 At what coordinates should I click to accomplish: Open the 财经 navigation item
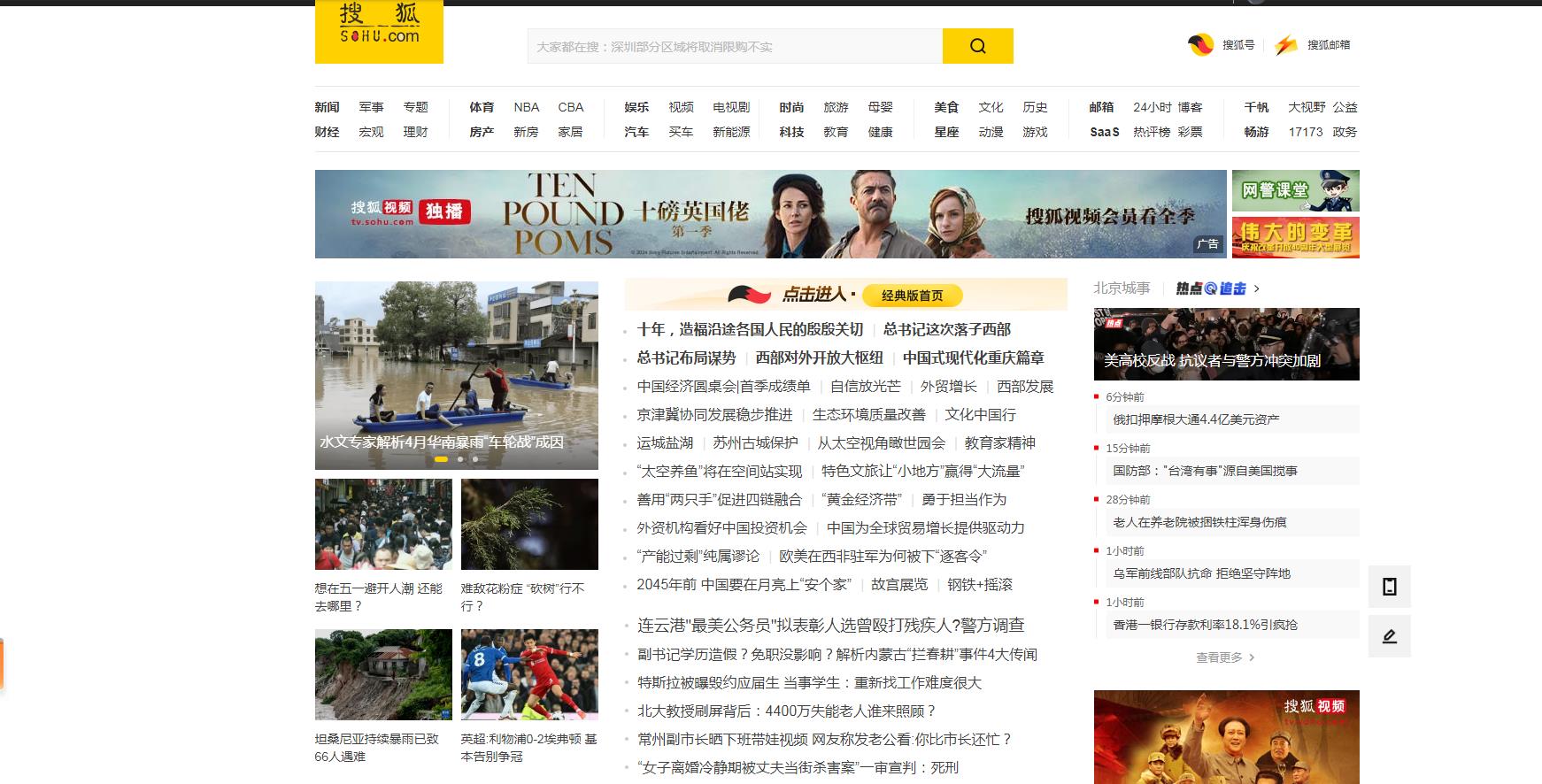[x=327, y=132]
